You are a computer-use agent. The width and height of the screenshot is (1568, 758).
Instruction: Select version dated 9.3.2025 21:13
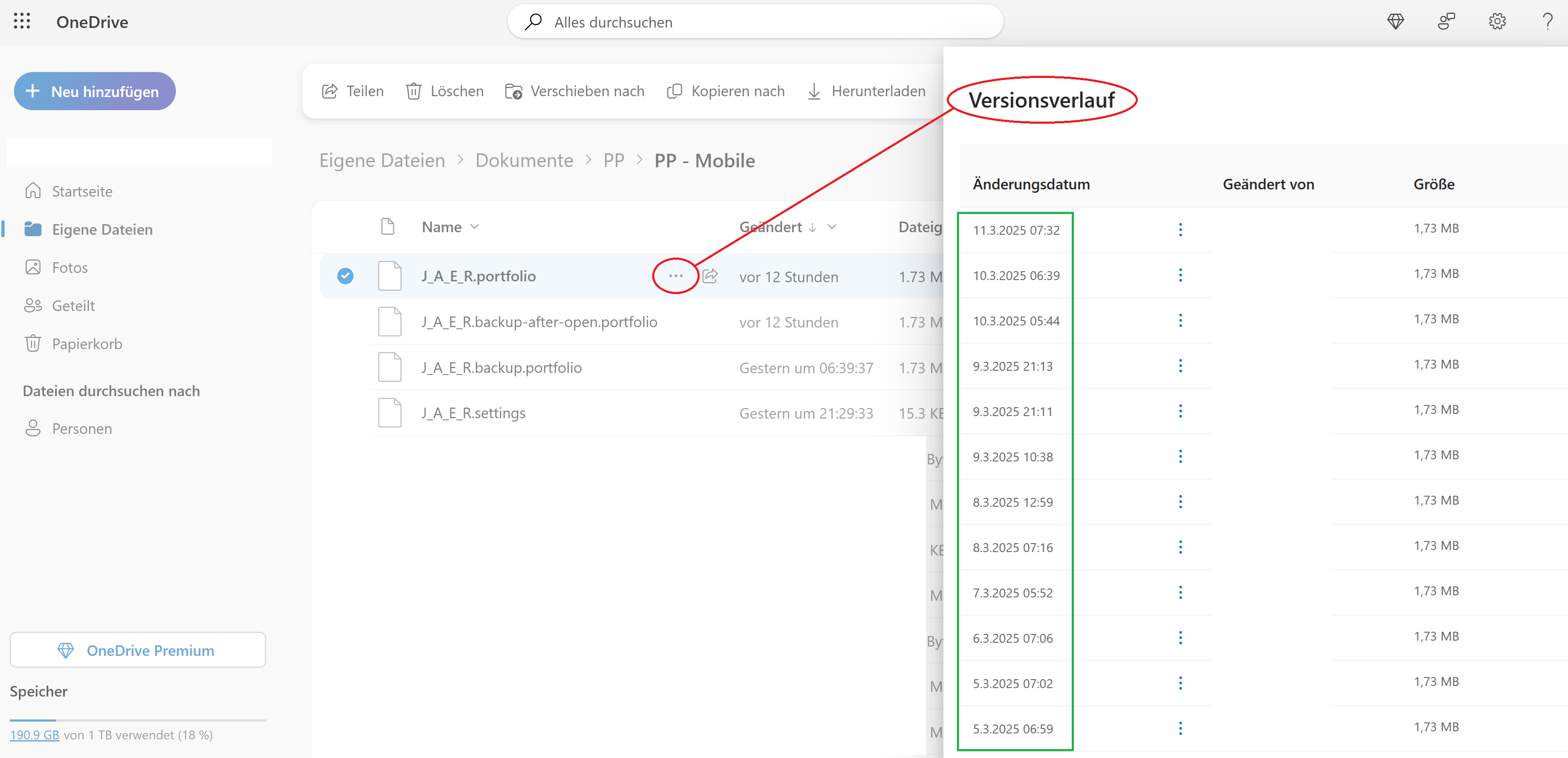pyautogui.click(x=1012, y=366)
